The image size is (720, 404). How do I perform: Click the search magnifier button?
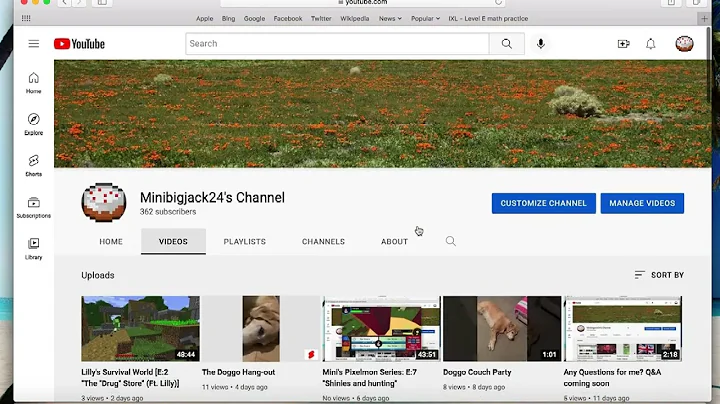[506, 44]
